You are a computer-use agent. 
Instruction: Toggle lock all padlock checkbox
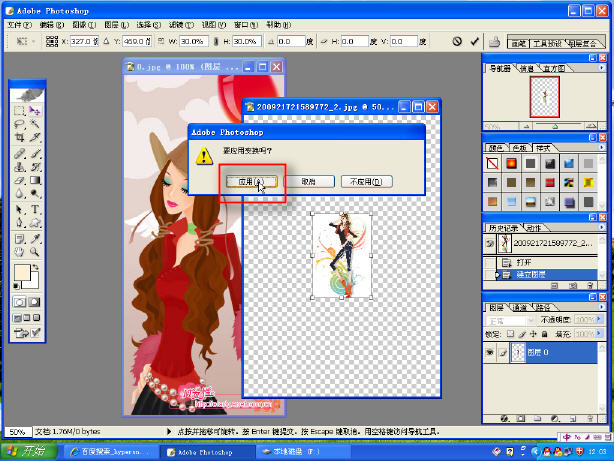(x=544, y=334)
